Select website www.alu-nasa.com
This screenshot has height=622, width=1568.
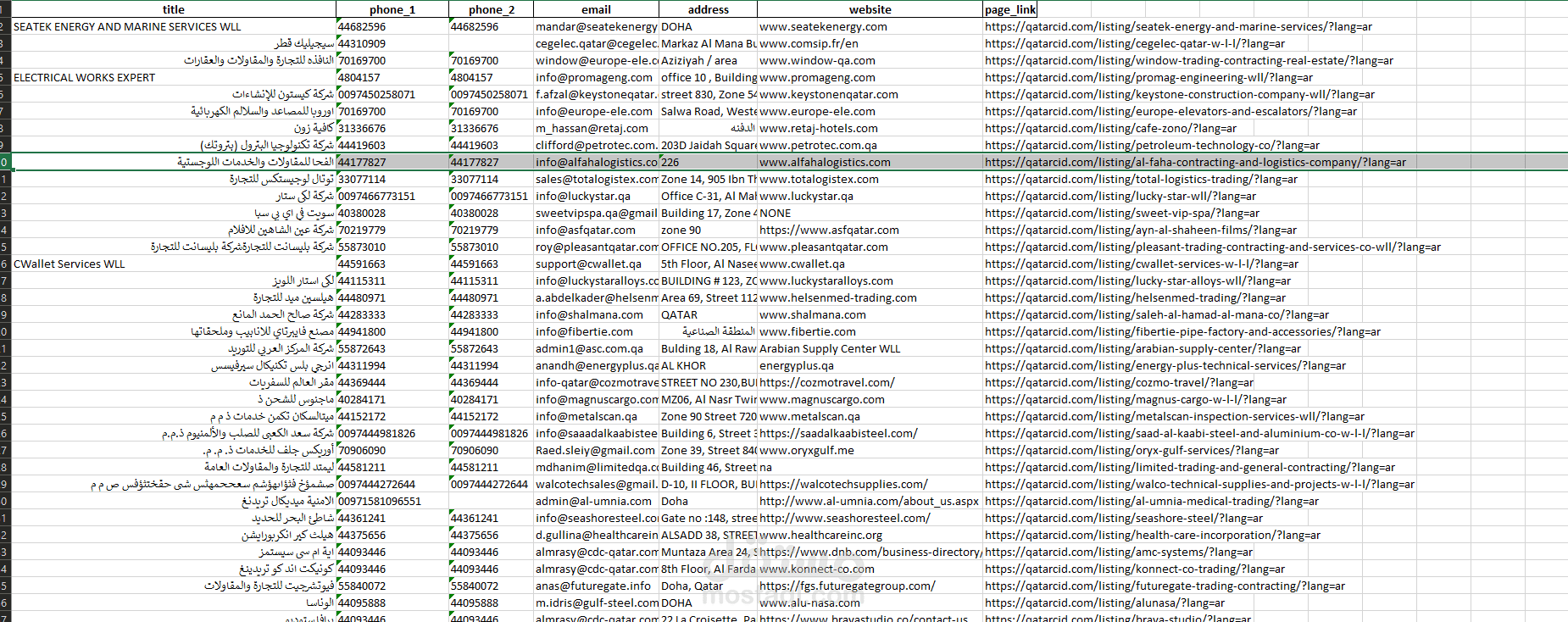point(870,603)
